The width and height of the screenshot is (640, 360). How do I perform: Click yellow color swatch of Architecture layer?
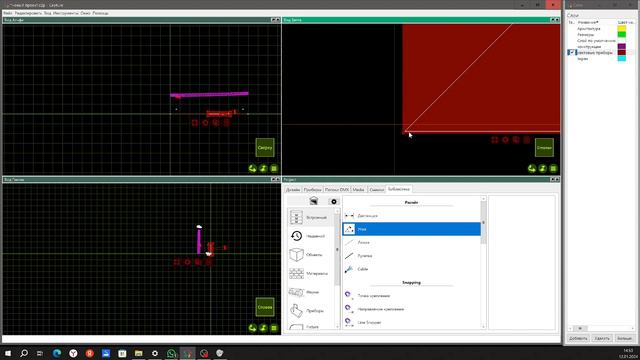[622, 29]
